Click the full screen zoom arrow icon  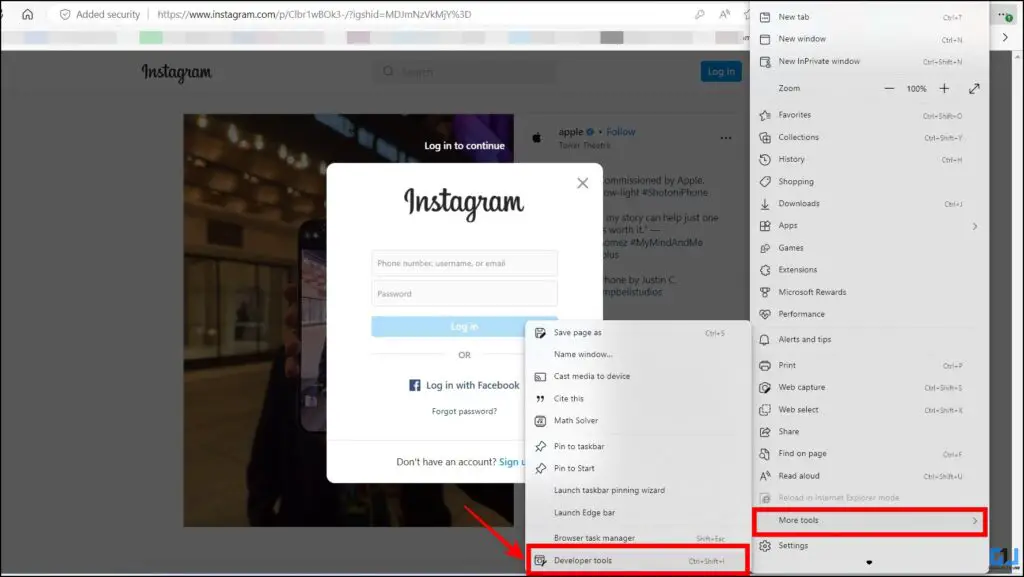point(974,88)
